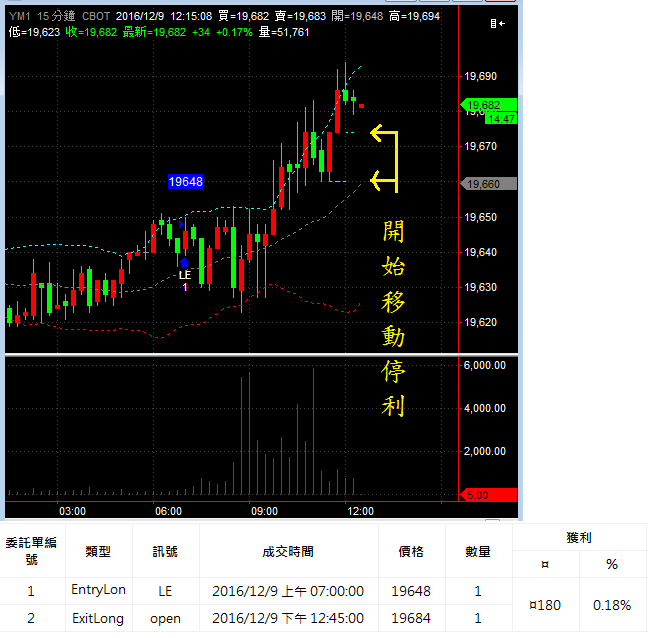This screenshot has width=649, height=638.
Task: Click the ExitLong type cell
Action: [x=98, y=619]
